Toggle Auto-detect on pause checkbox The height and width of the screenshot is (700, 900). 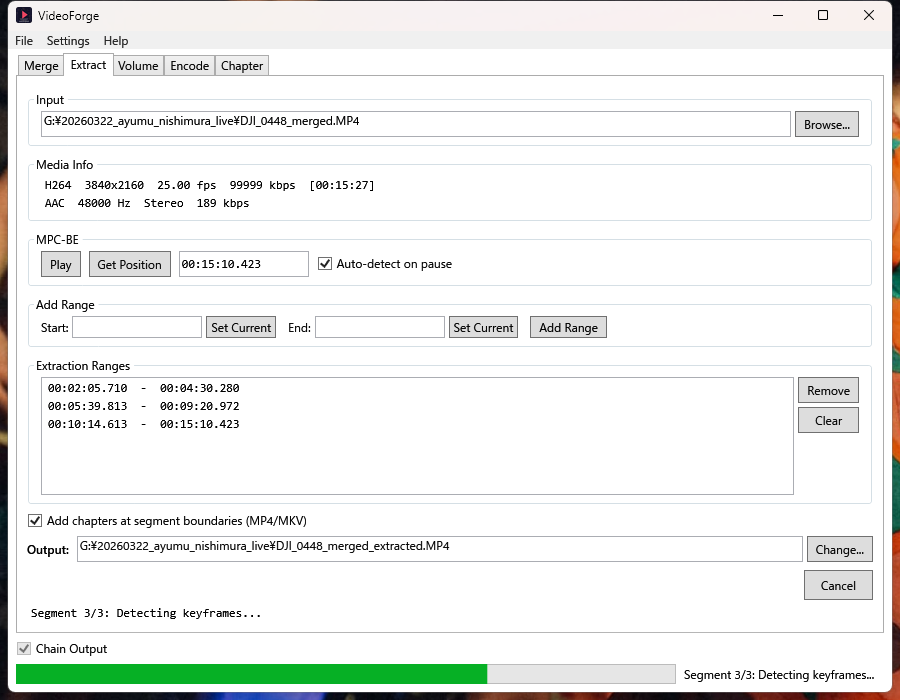pyautogui.click(x=325, y=264)
